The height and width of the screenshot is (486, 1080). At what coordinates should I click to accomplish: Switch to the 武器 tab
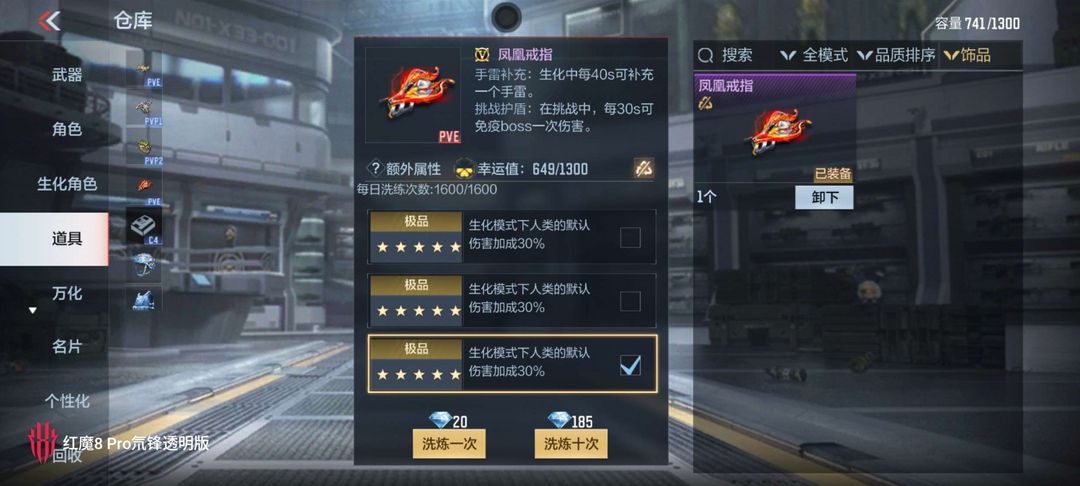(x=67, y=75)
